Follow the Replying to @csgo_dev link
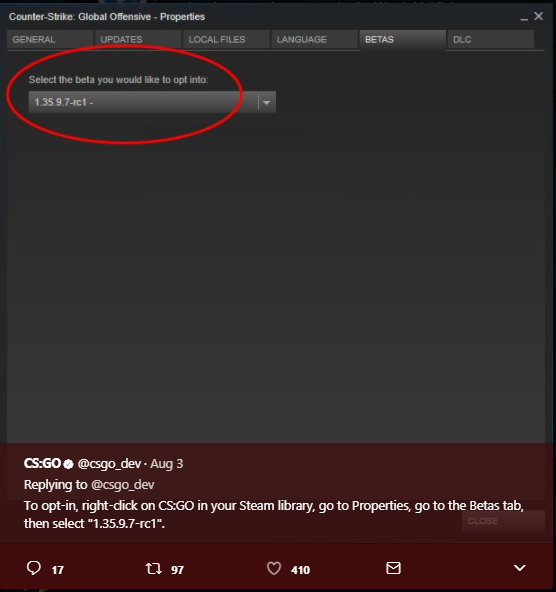Screen dimensions: 556x592 (123, 485)
